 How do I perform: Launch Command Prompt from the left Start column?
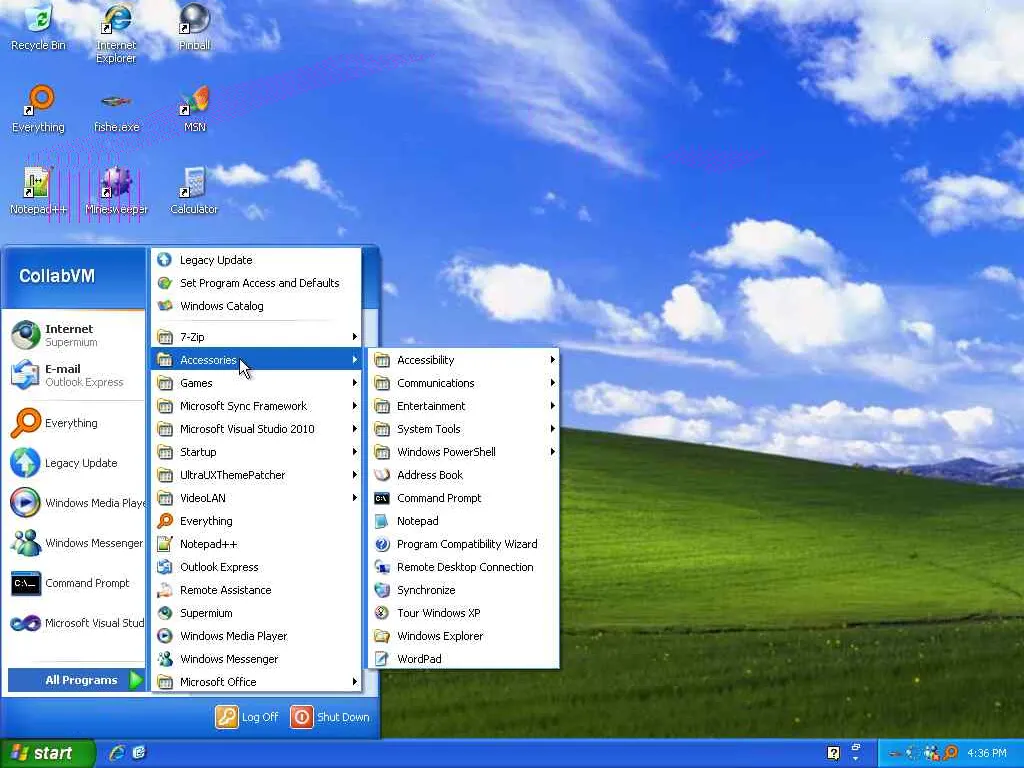pos(76,583)
